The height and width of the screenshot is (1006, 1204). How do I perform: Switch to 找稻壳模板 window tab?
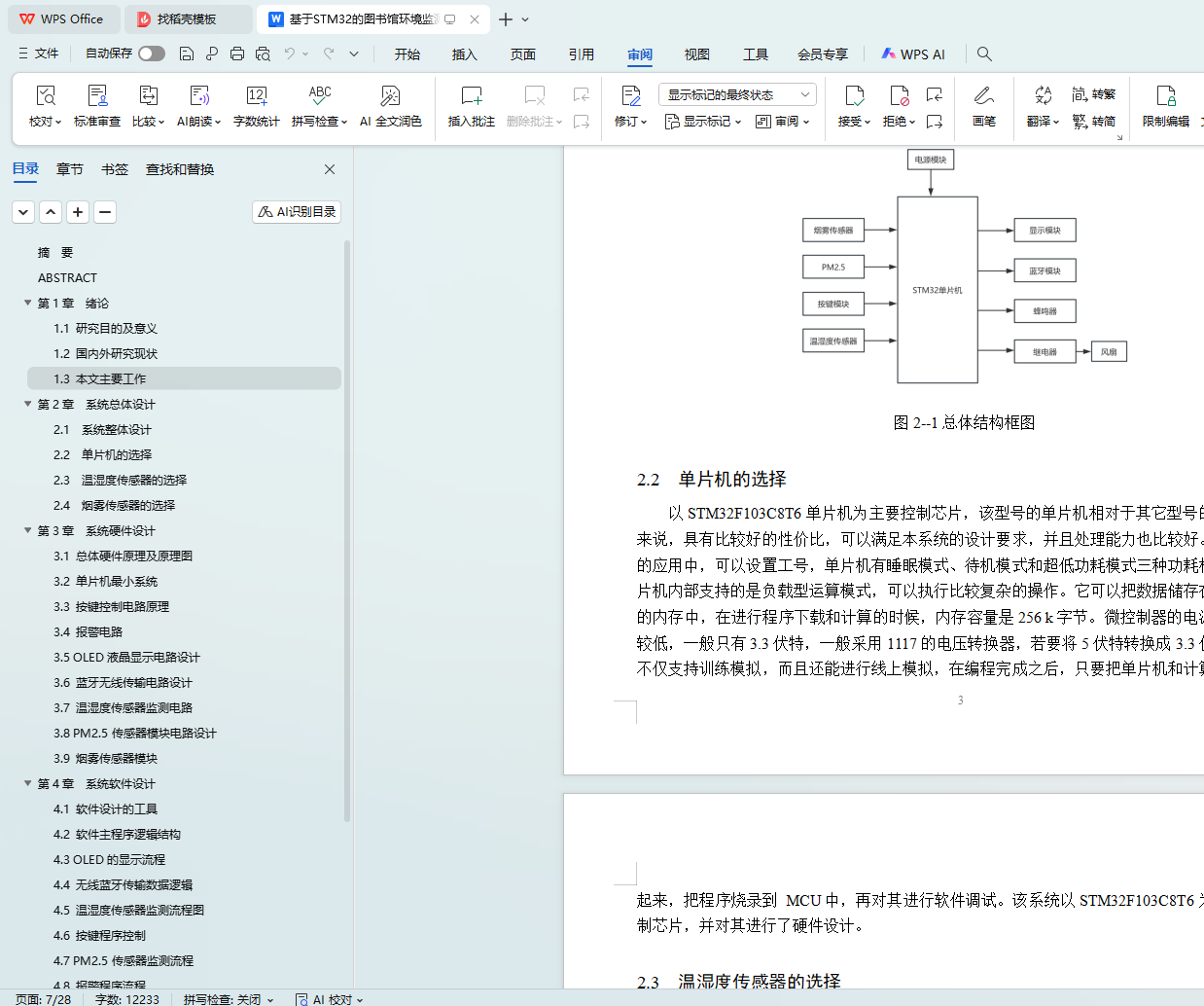coord(187,19)
